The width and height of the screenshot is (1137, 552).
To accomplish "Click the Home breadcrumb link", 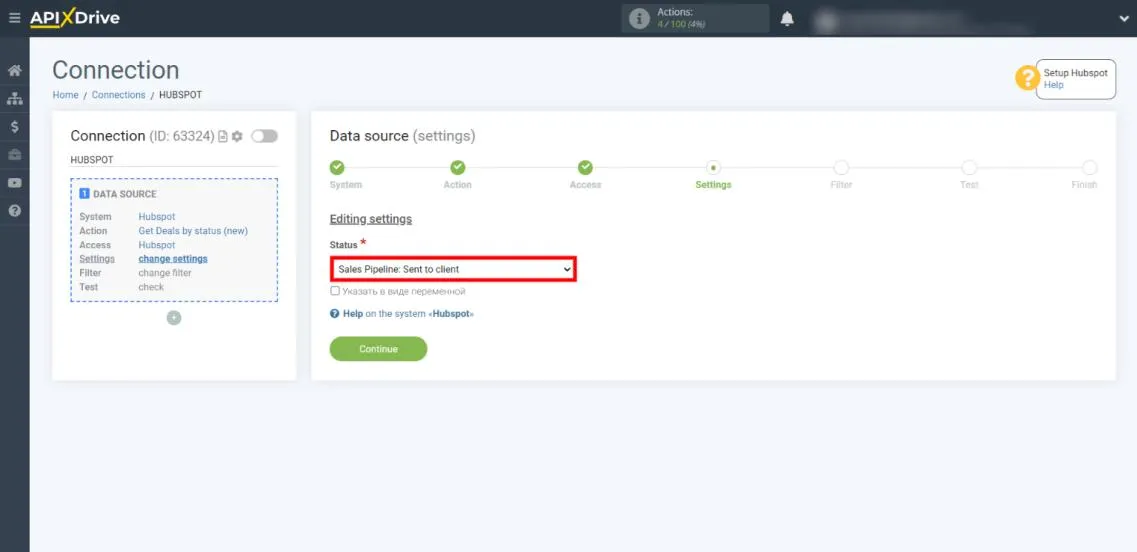I will [65, 95].
